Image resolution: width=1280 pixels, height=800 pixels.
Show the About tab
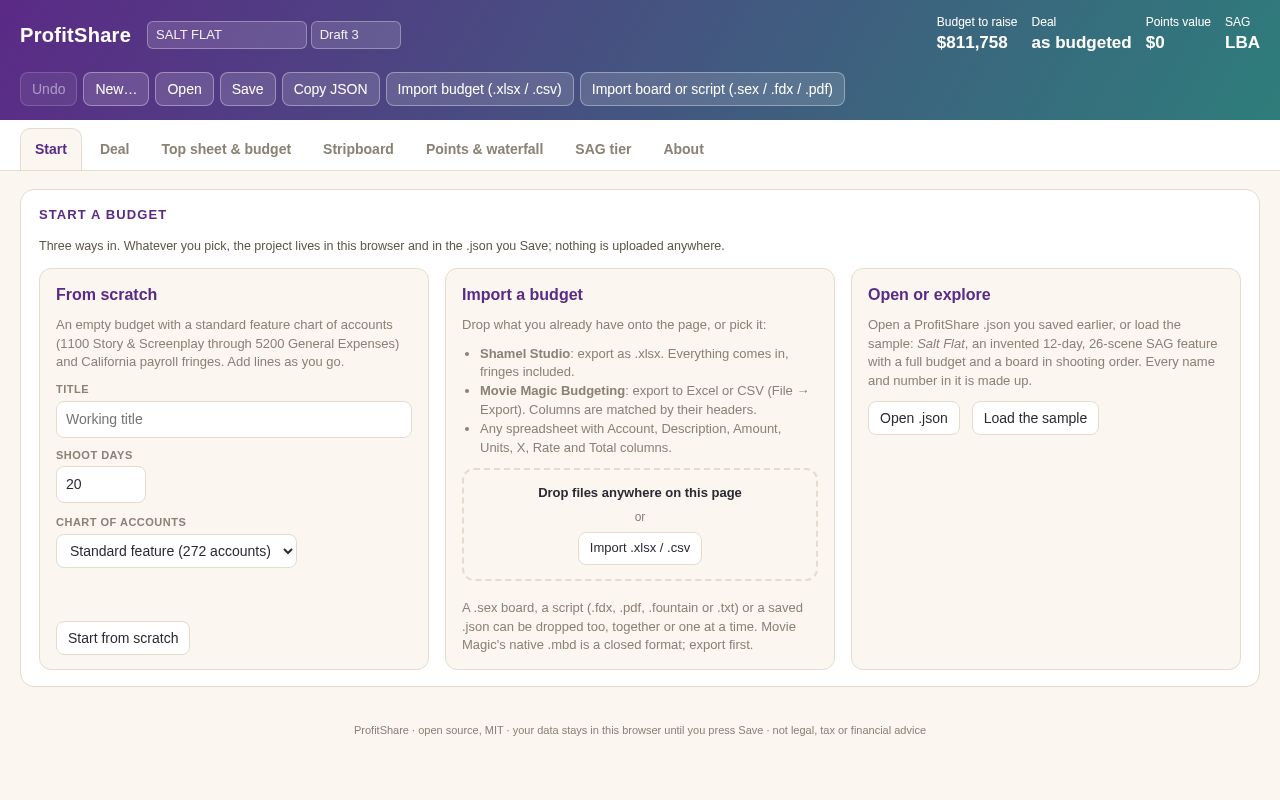683,149
